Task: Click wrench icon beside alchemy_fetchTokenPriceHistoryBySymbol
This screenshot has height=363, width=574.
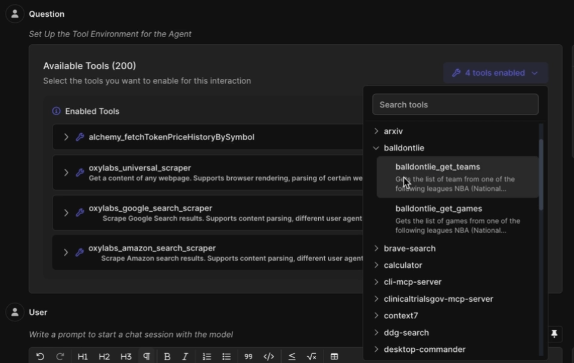Action: click(x=80, y=137)
